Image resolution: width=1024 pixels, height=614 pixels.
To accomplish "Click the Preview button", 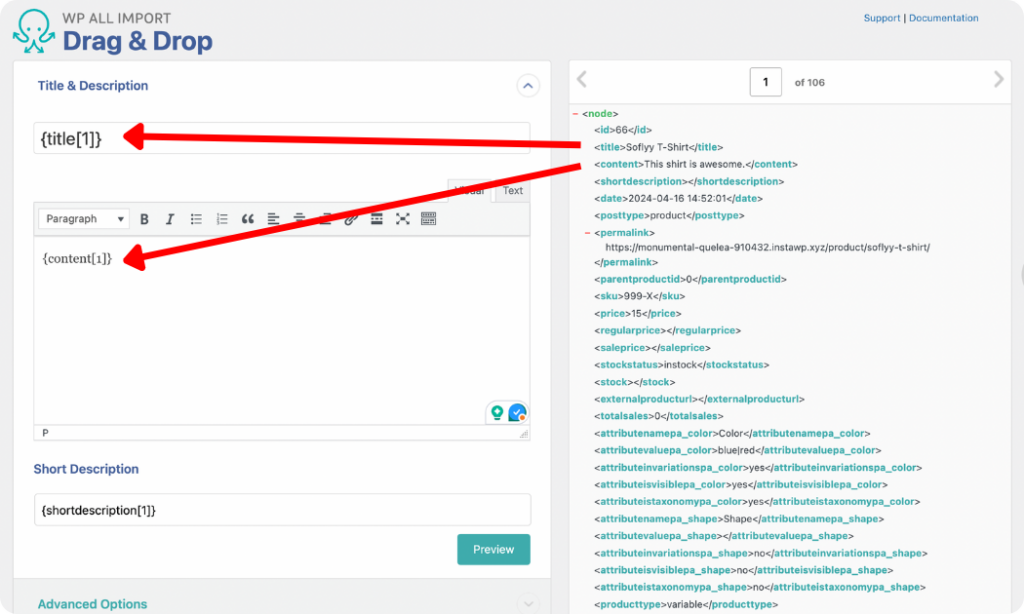I will (x=494, y=549).
